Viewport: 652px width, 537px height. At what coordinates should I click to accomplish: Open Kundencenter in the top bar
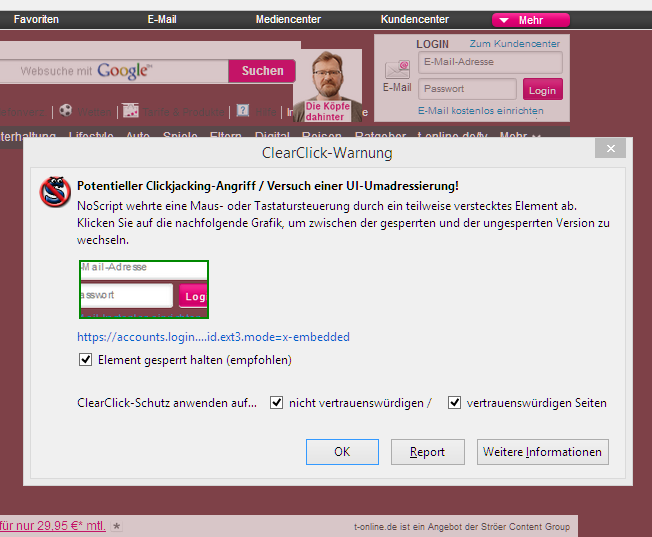tap(415, 19)
